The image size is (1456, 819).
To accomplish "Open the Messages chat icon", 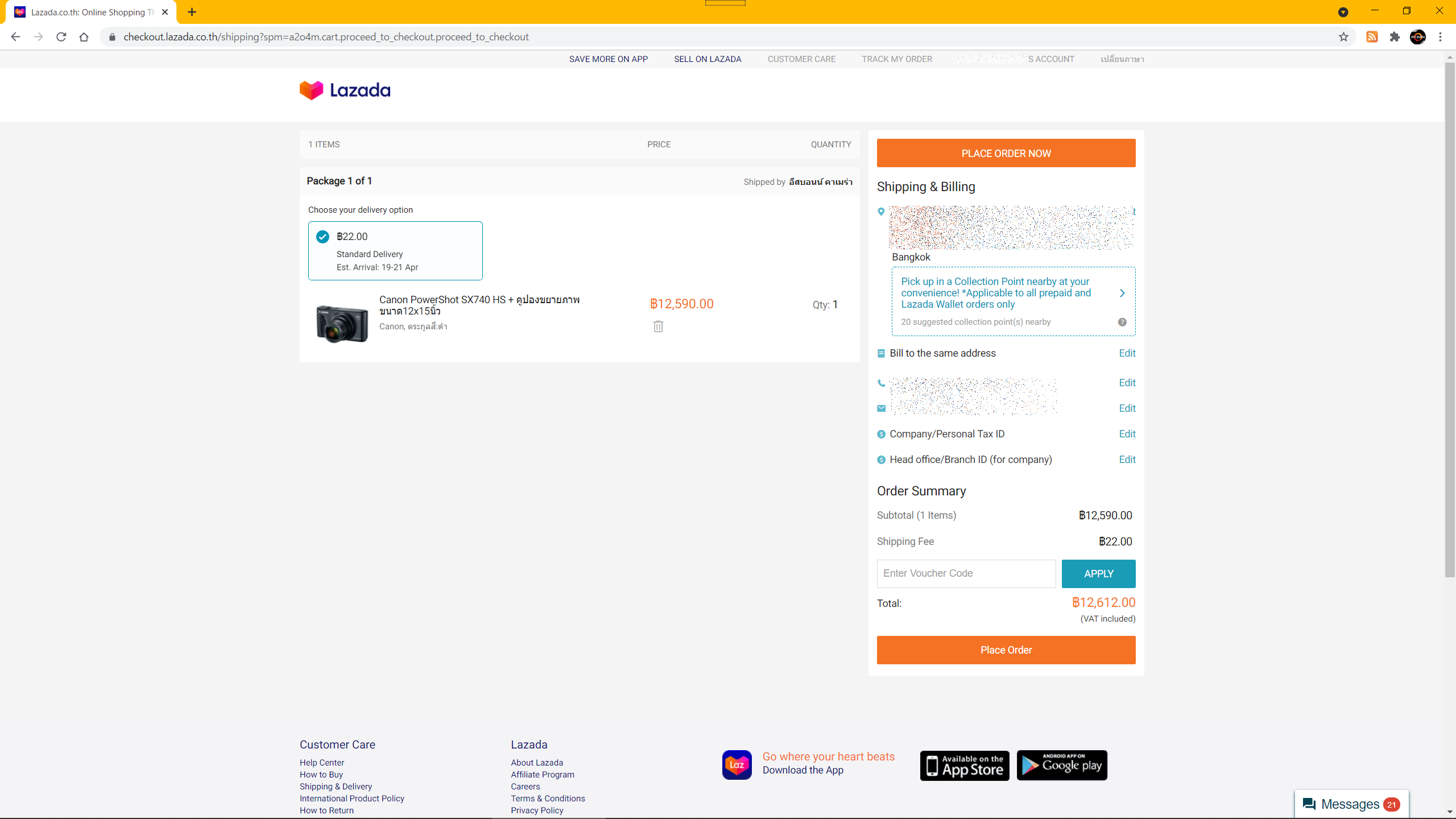I will 1309,804.
